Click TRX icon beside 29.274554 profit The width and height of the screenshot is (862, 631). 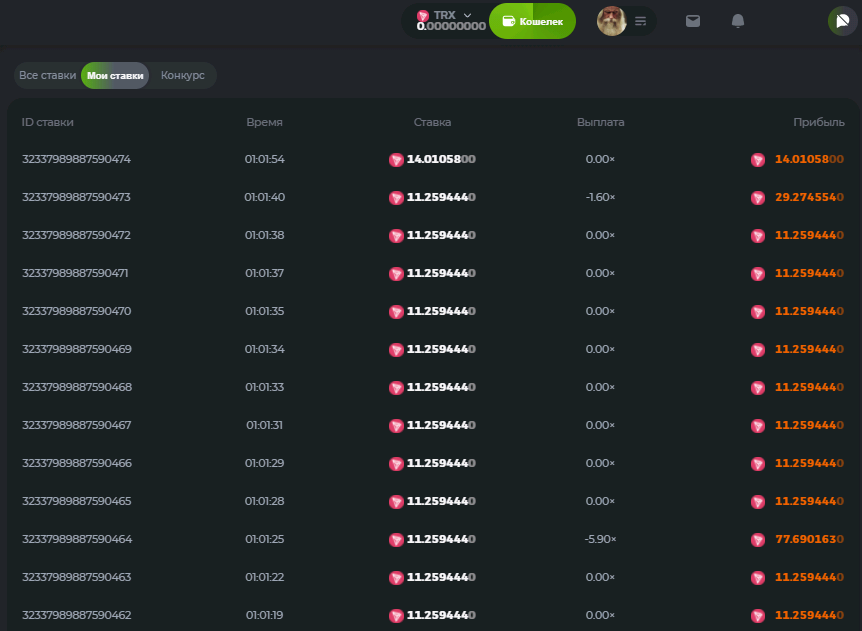coord(758,198)
